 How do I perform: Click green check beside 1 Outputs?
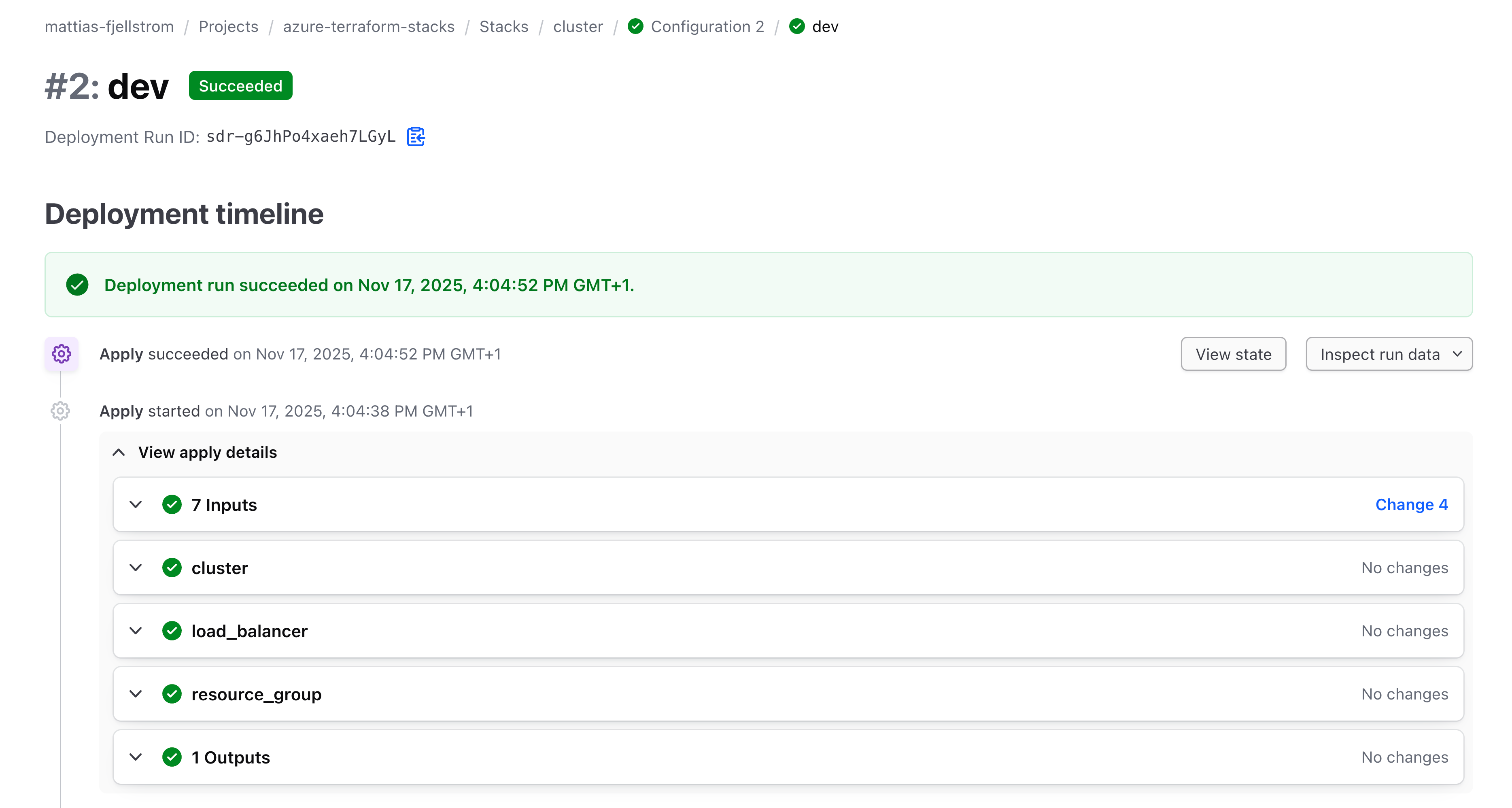(172, 757)
